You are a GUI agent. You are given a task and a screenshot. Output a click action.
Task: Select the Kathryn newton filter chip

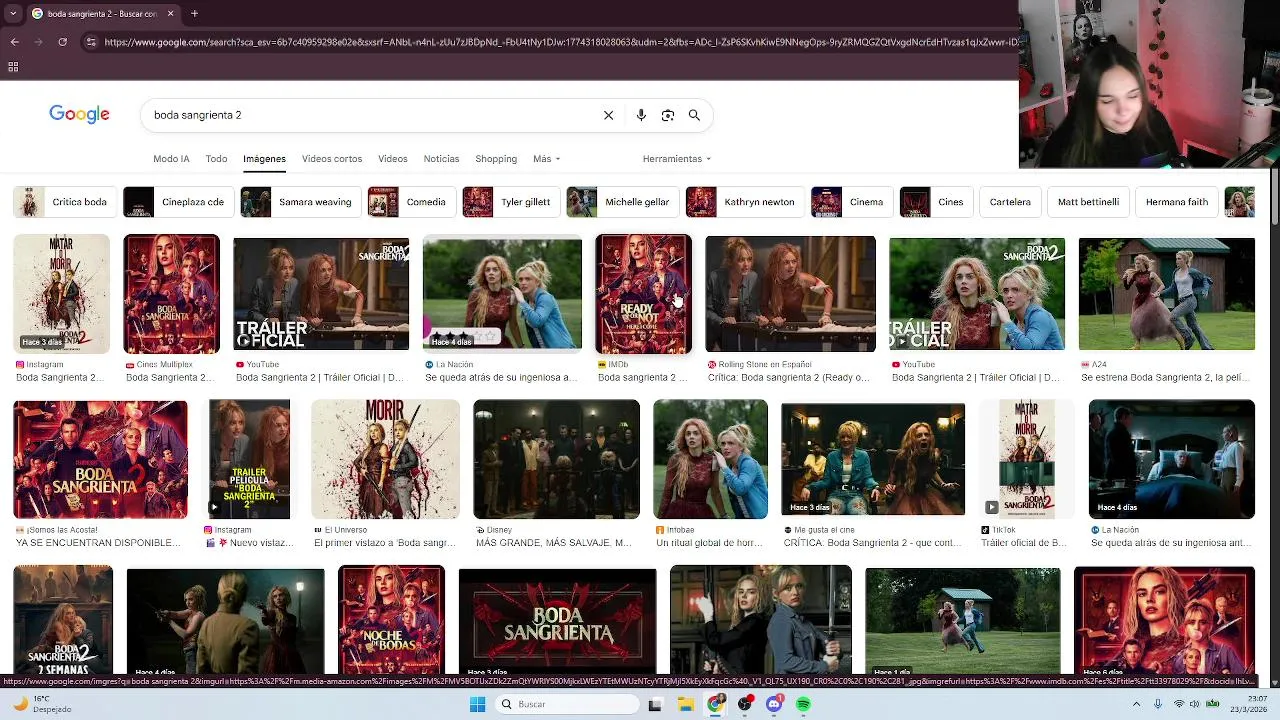(744, 202)
